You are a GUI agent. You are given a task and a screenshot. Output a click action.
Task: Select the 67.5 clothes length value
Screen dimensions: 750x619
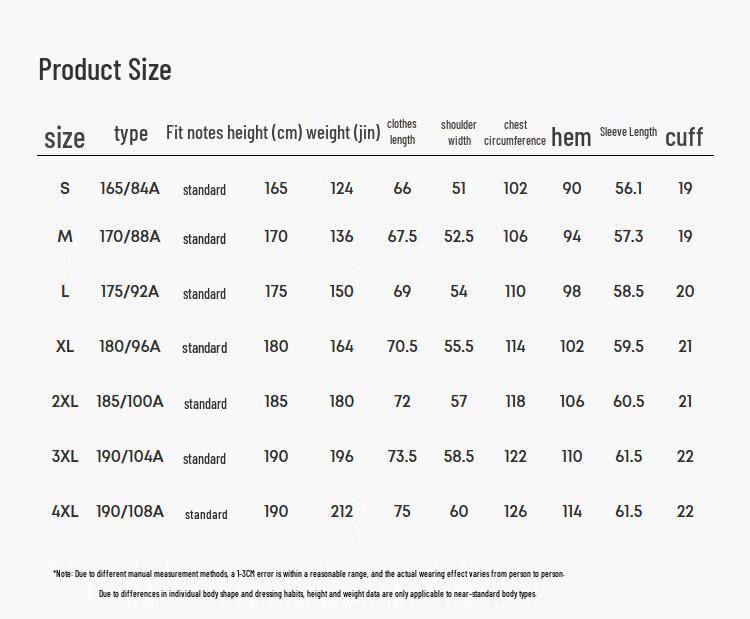(402, 236)
